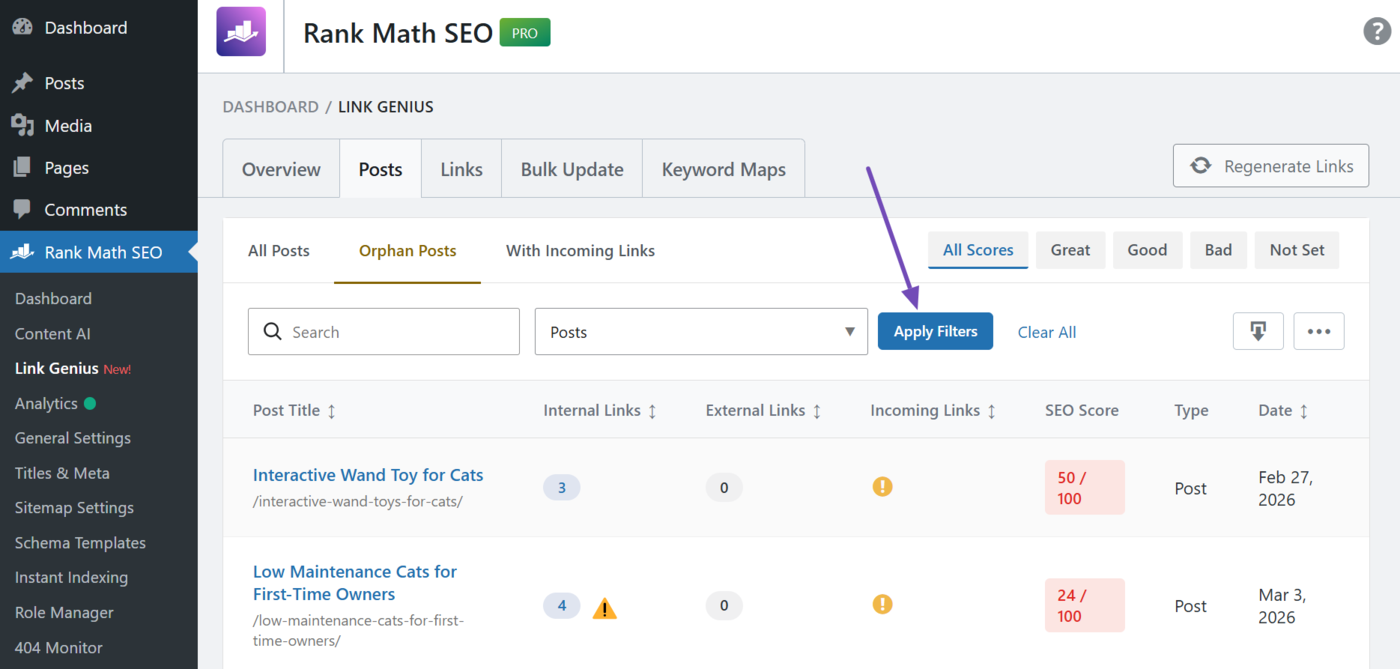The height and width of the screenshot is (669, 1400).
Task: Click the Media icon in sidebar
Action: 22,125
